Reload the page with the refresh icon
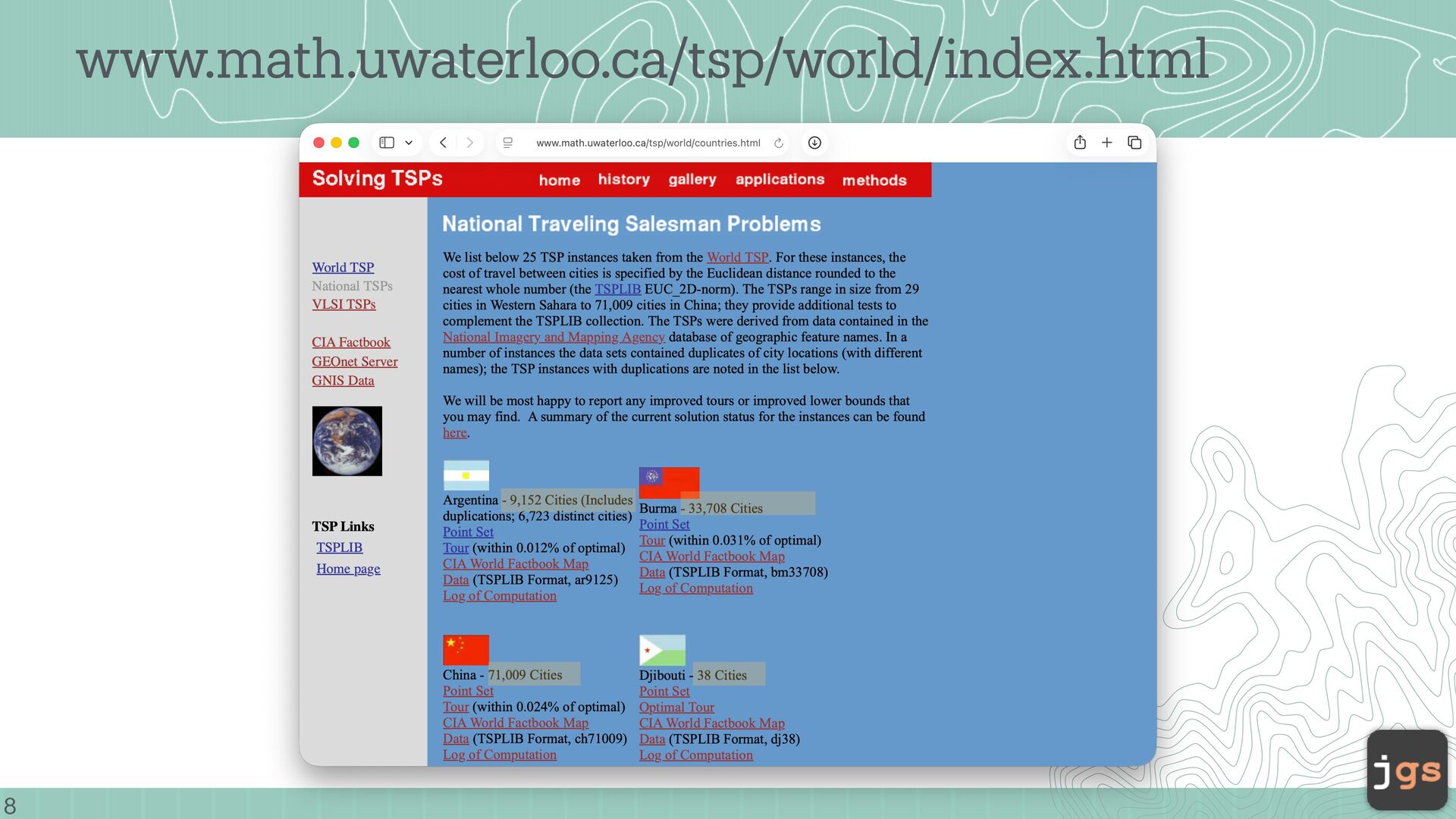Image resolution: width=1456 pixels, height=819 pixels. tap(778, 143)
